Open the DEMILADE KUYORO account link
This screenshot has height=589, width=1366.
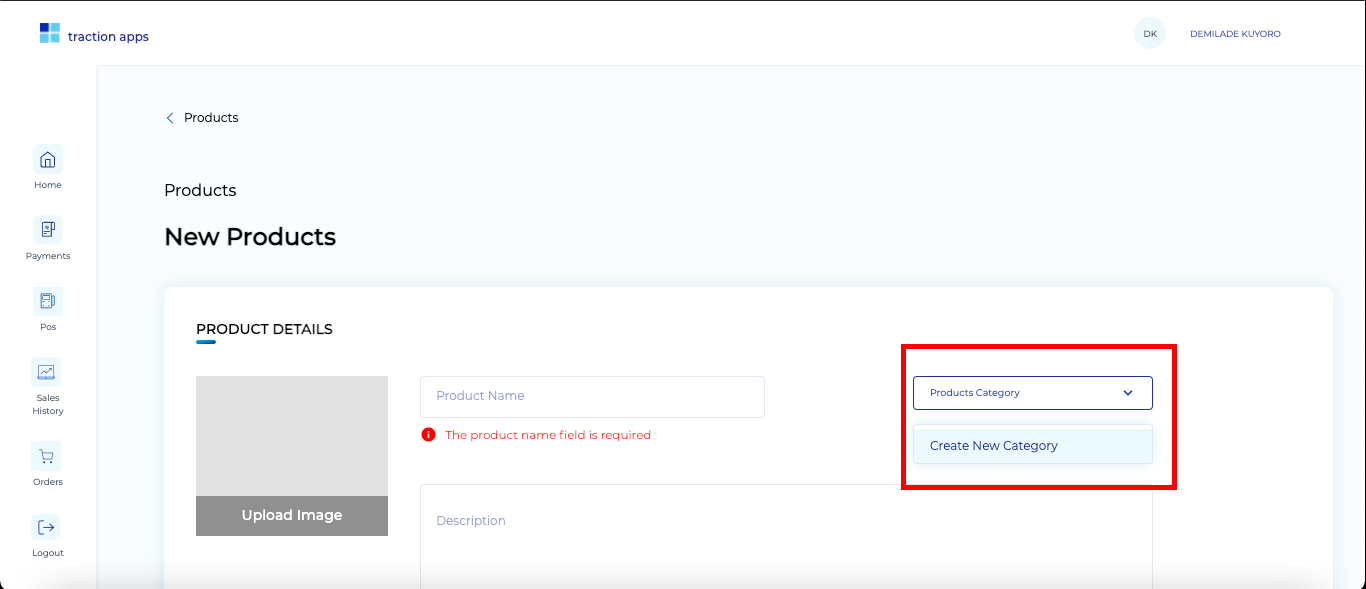coord(1234,33)
